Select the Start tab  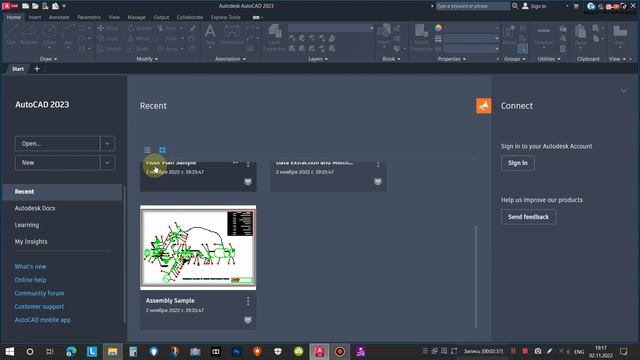(x=18, y=69)
